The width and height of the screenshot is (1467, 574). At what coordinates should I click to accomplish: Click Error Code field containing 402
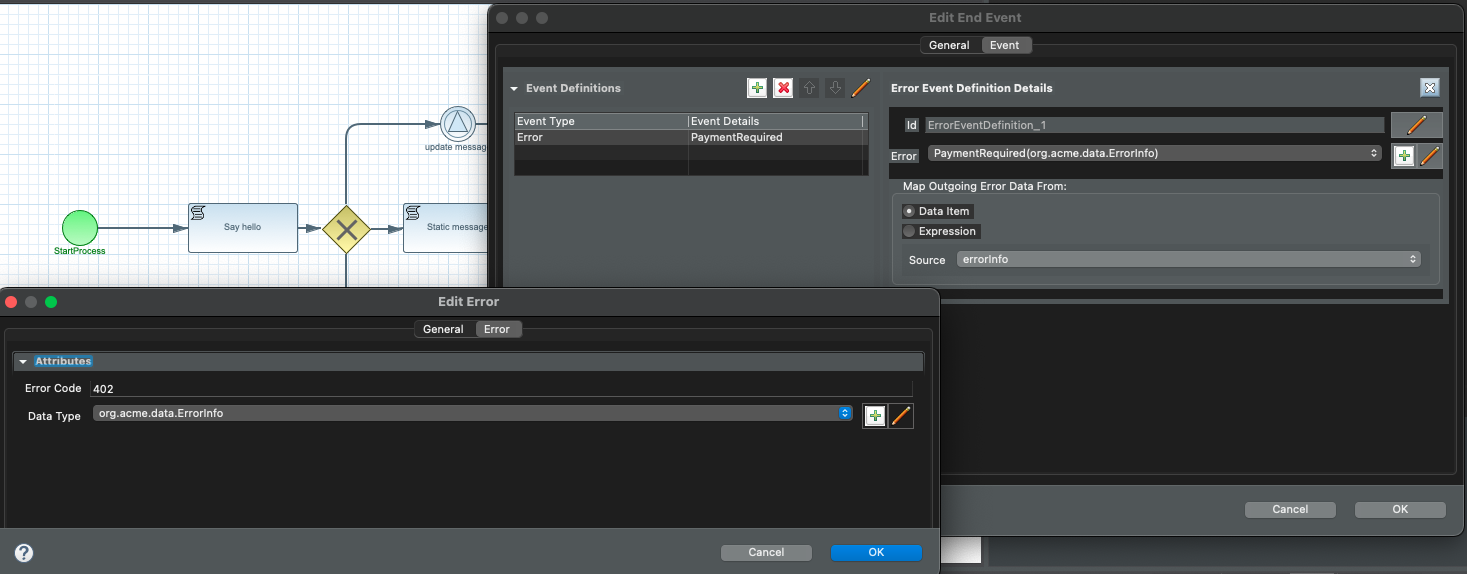pyautogui.click(x=501, y=388)
